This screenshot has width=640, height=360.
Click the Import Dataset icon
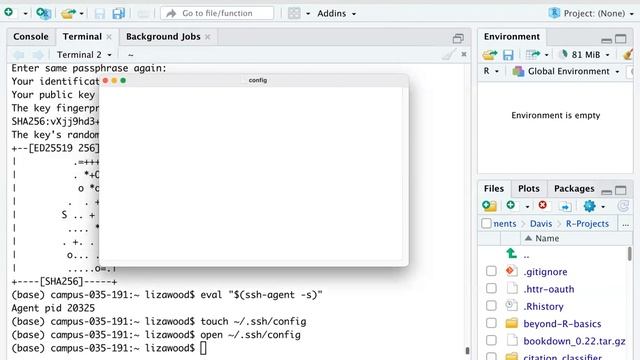[x=532, y=54]
